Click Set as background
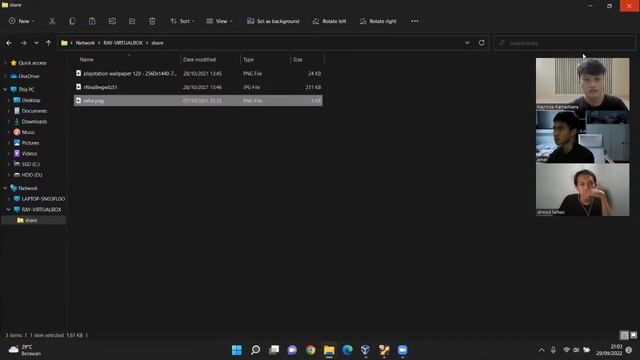This screenshot has height=360, width=640. tap(273, 21)
